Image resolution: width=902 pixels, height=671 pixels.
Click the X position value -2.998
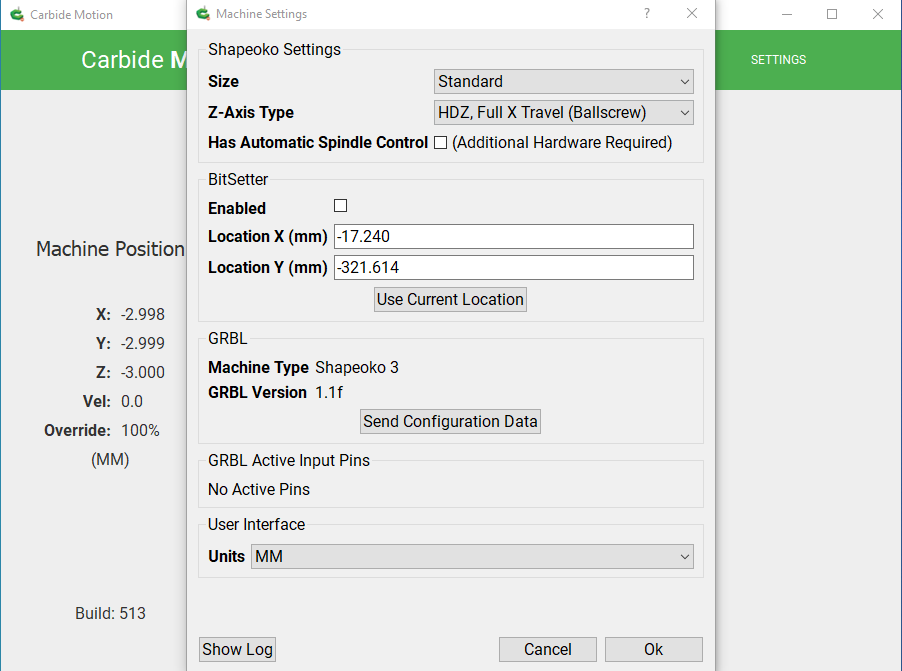143,314
